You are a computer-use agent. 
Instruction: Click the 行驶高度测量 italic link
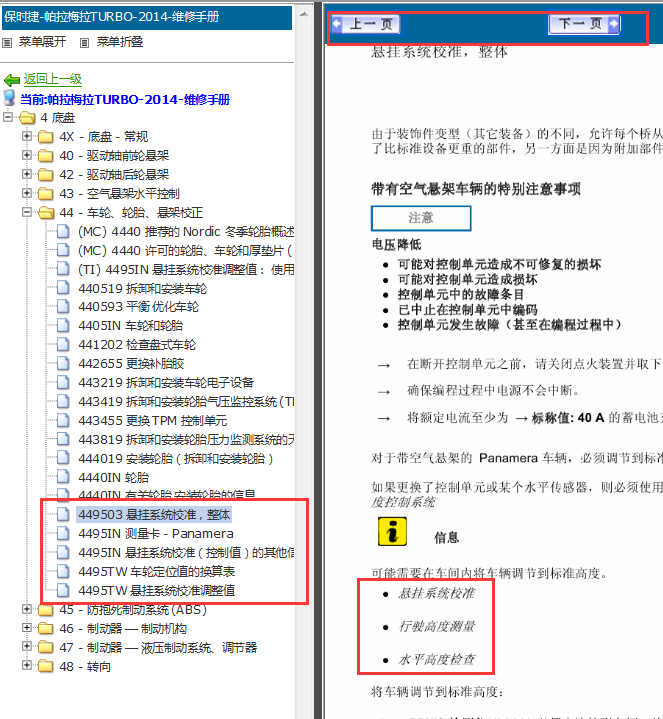click(x=436, y=626)
